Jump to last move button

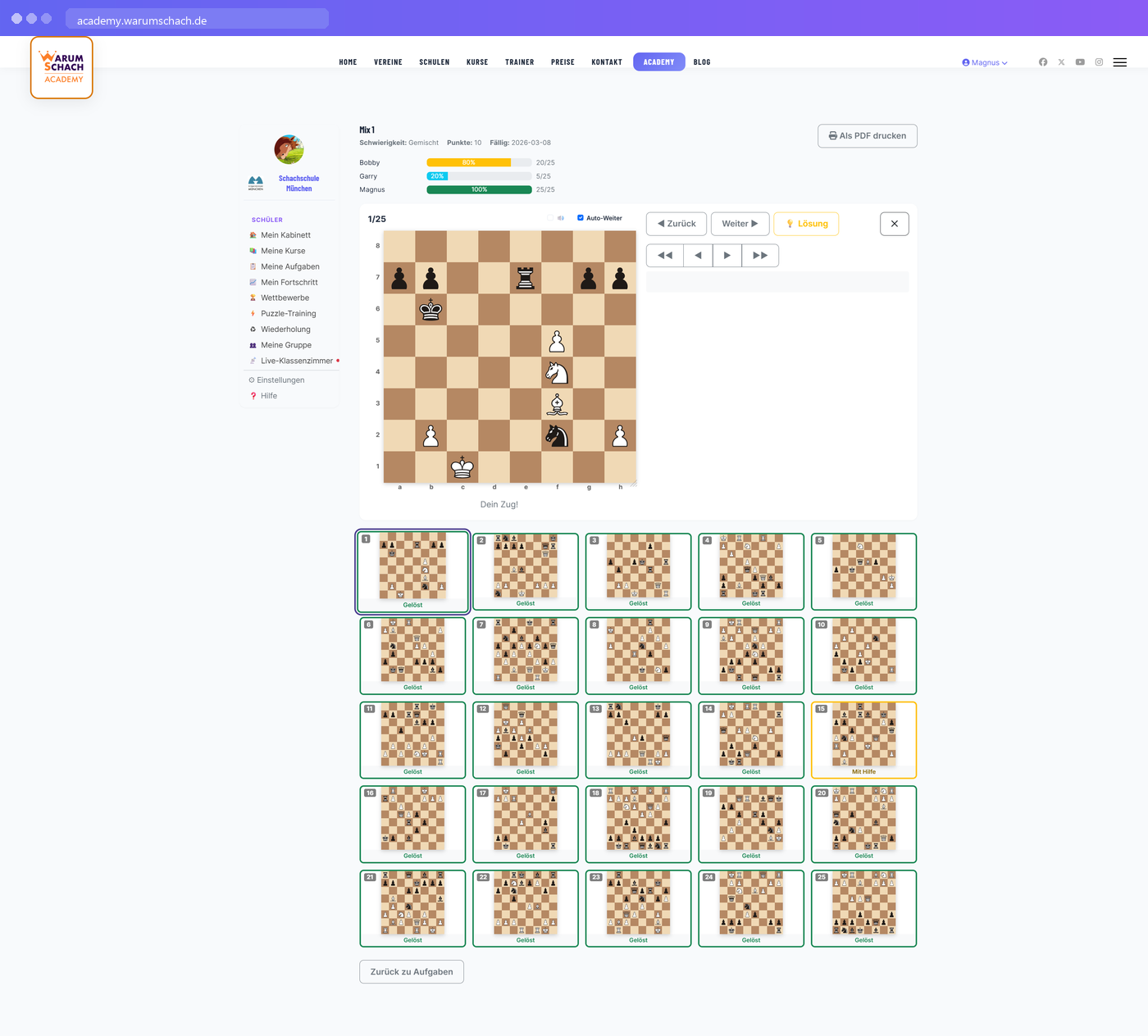760,256
